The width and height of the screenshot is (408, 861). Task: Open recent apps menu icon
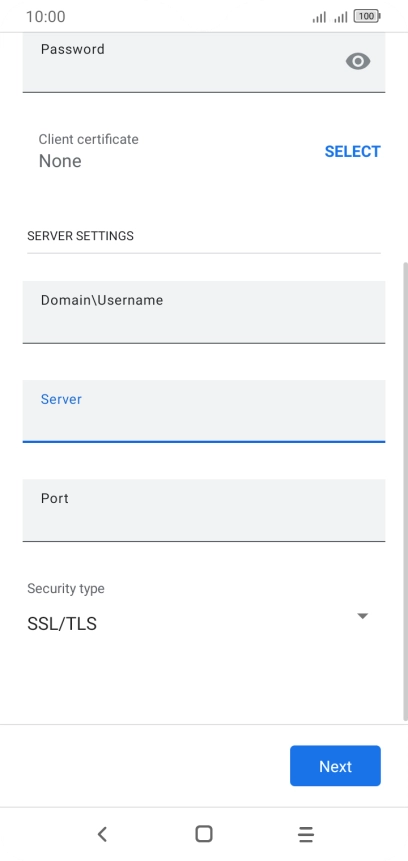(306, 834)
